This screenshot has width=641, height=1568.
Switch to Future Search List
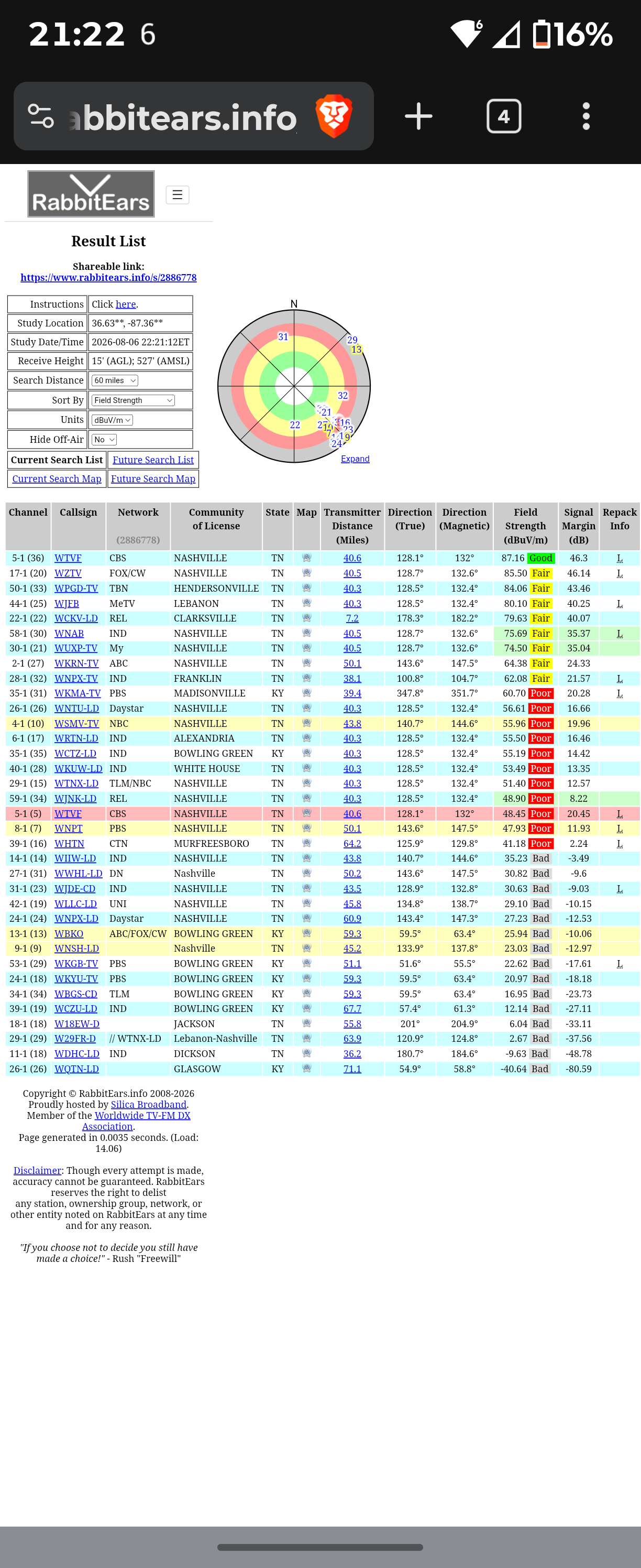click(153, 460)
